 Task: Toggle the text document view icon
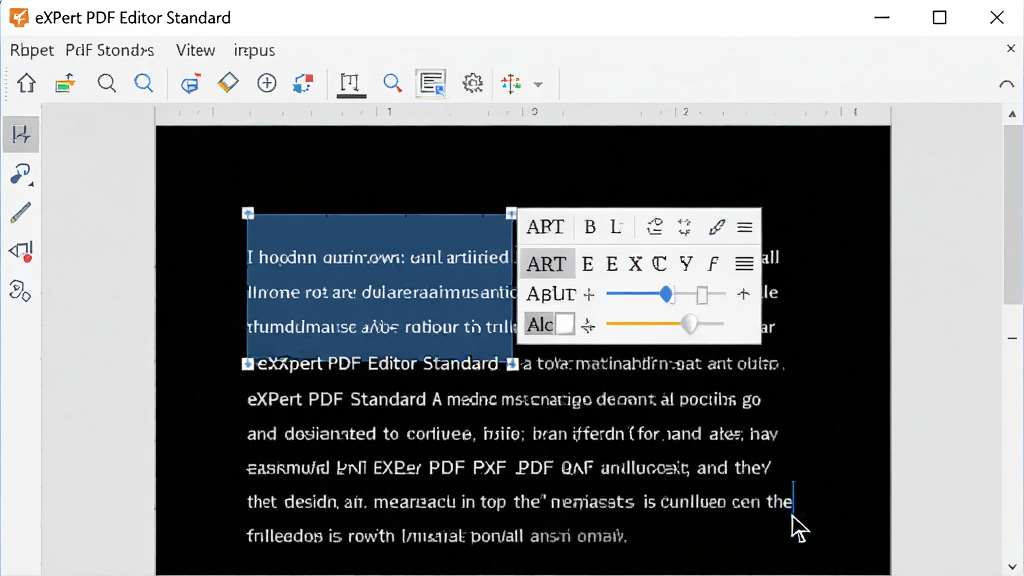coord(431,84)
